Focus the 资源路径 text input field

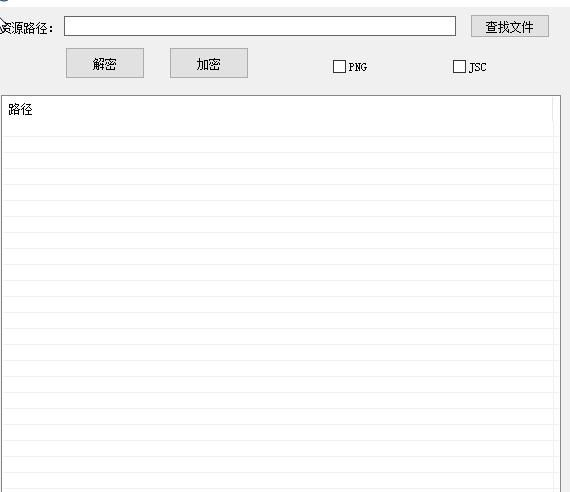click(x=260, y=26)
